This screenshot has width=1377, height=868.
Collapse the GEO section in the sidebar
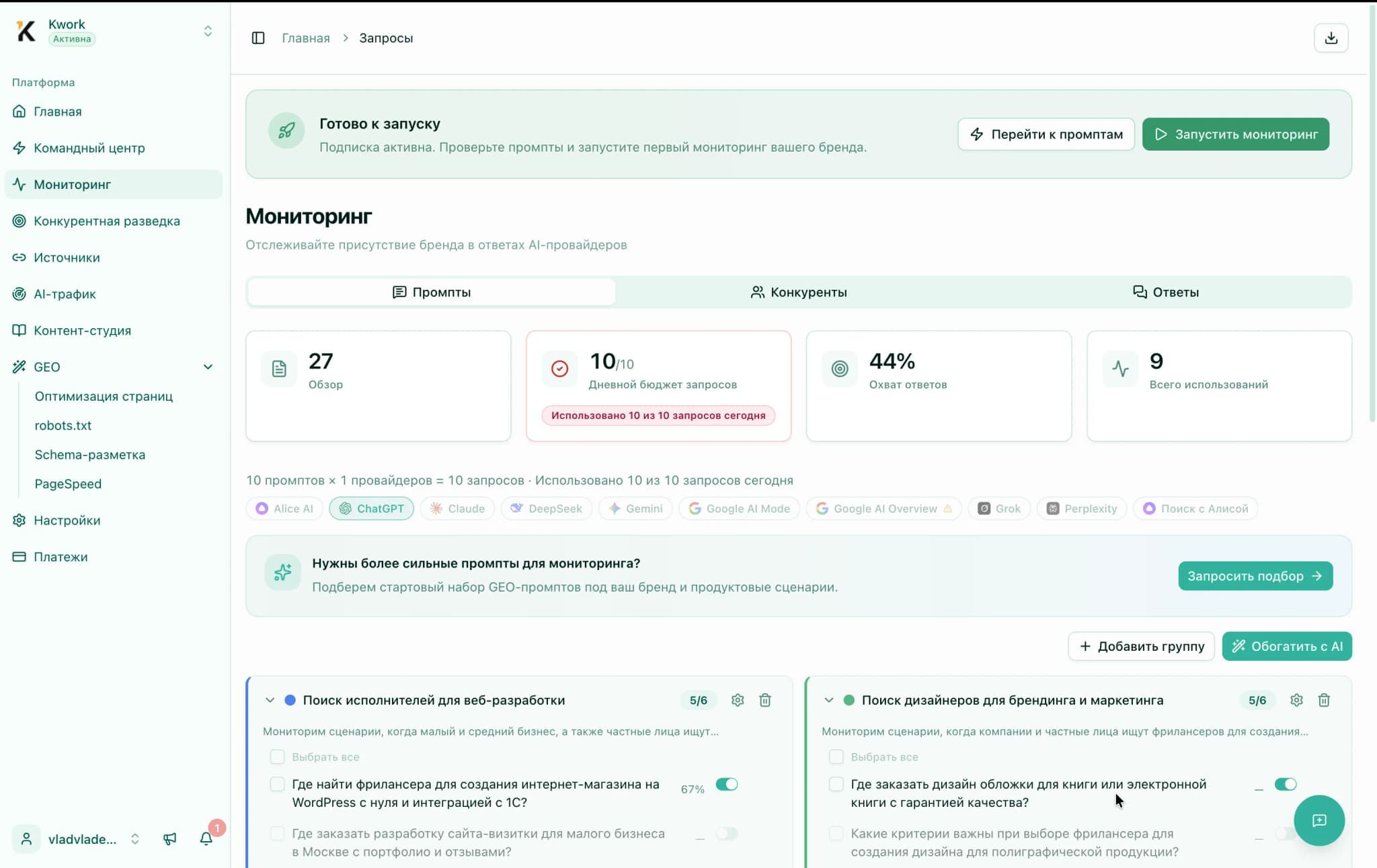208,367
